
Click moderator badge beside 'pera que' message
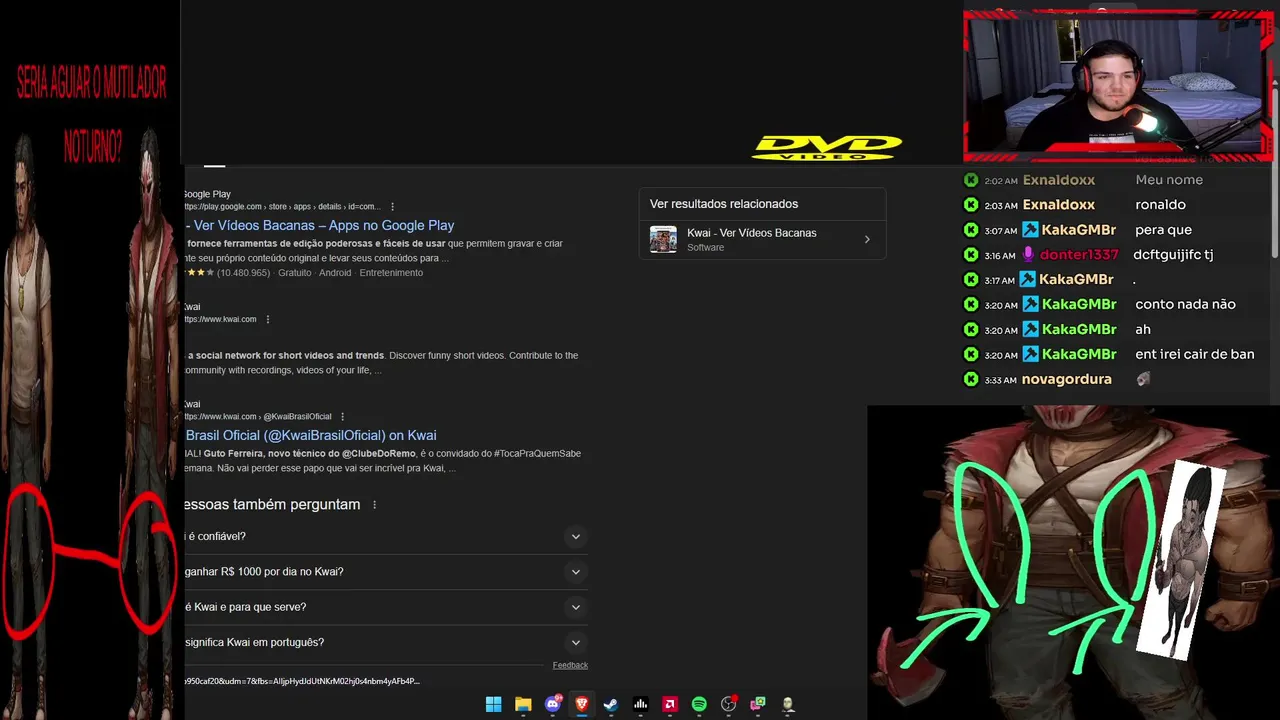(1028, 230)
